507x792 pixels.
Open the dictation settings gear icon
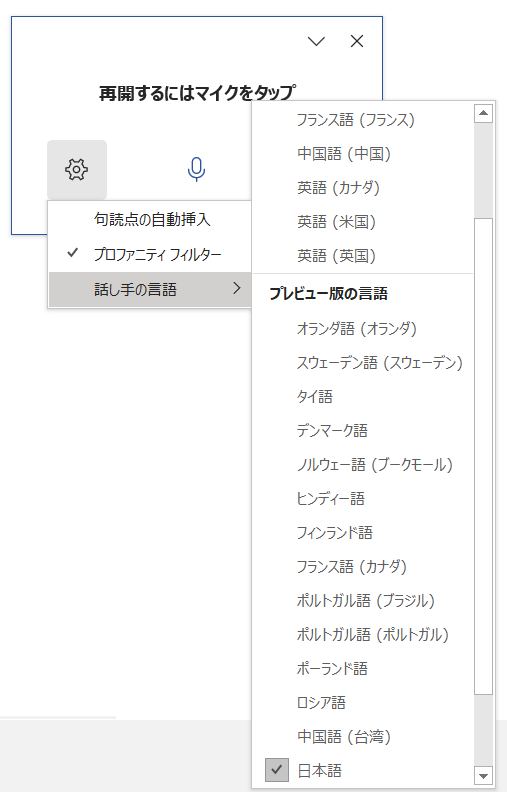(x=77, y=169)
